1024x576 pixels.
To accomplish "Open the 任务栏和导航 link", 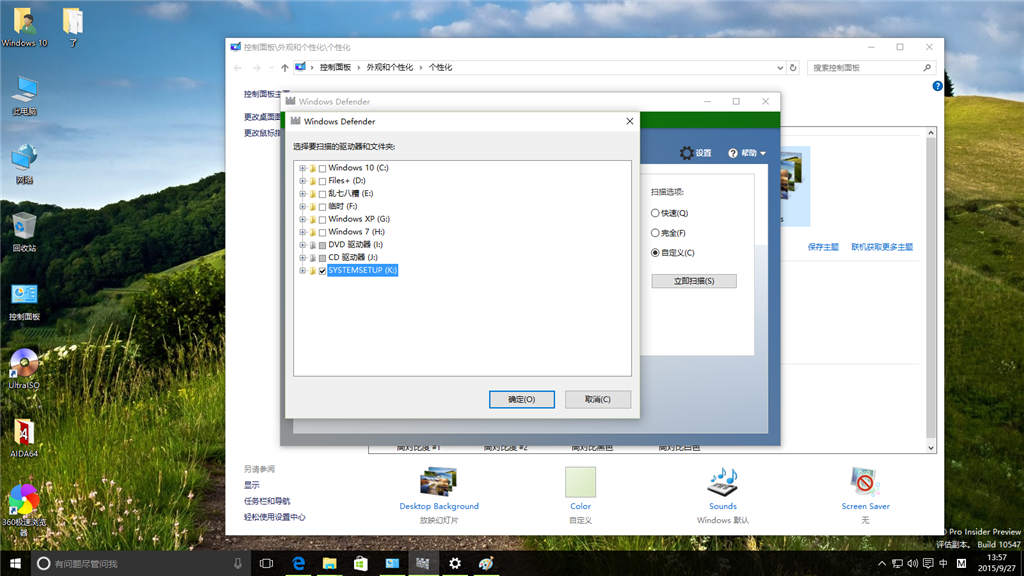I will [x=266, y=501].
